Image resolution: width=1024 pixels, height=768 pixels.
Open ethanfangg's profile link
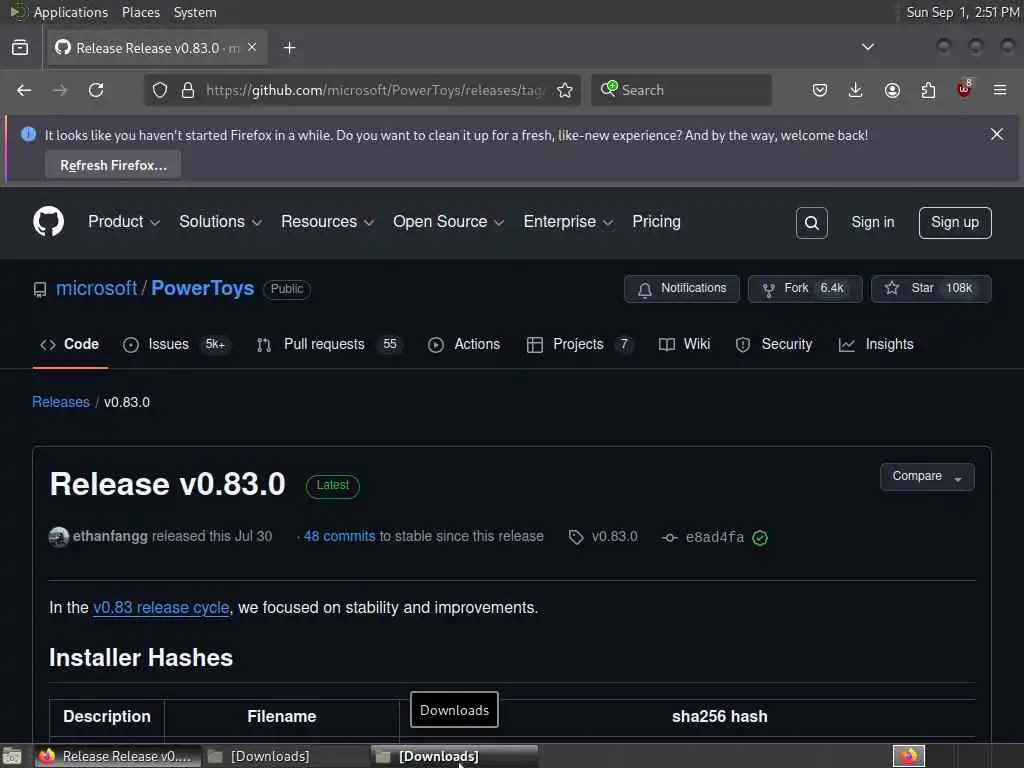(x=110, y=536)
